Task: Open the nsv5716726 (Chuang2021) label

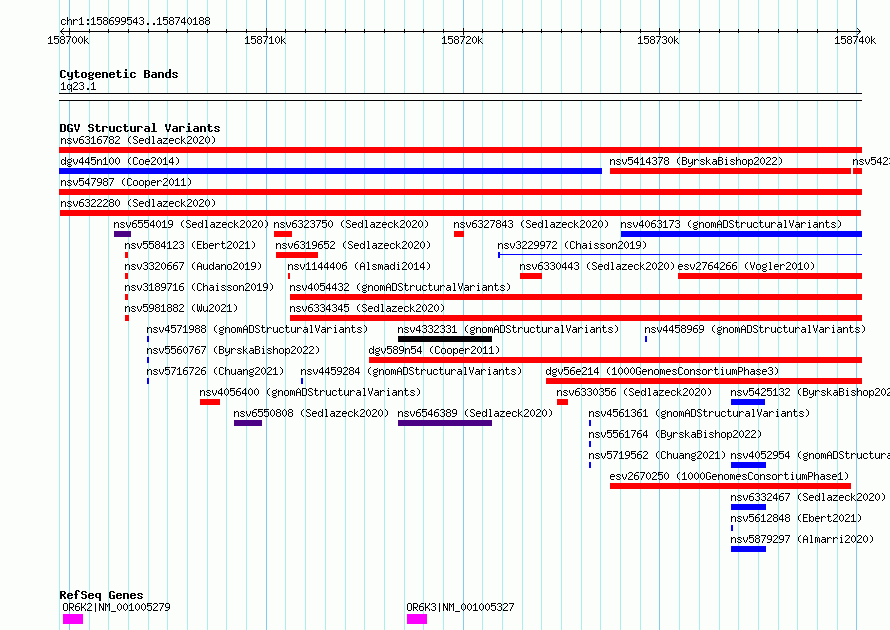Action: tap(215, 371)
